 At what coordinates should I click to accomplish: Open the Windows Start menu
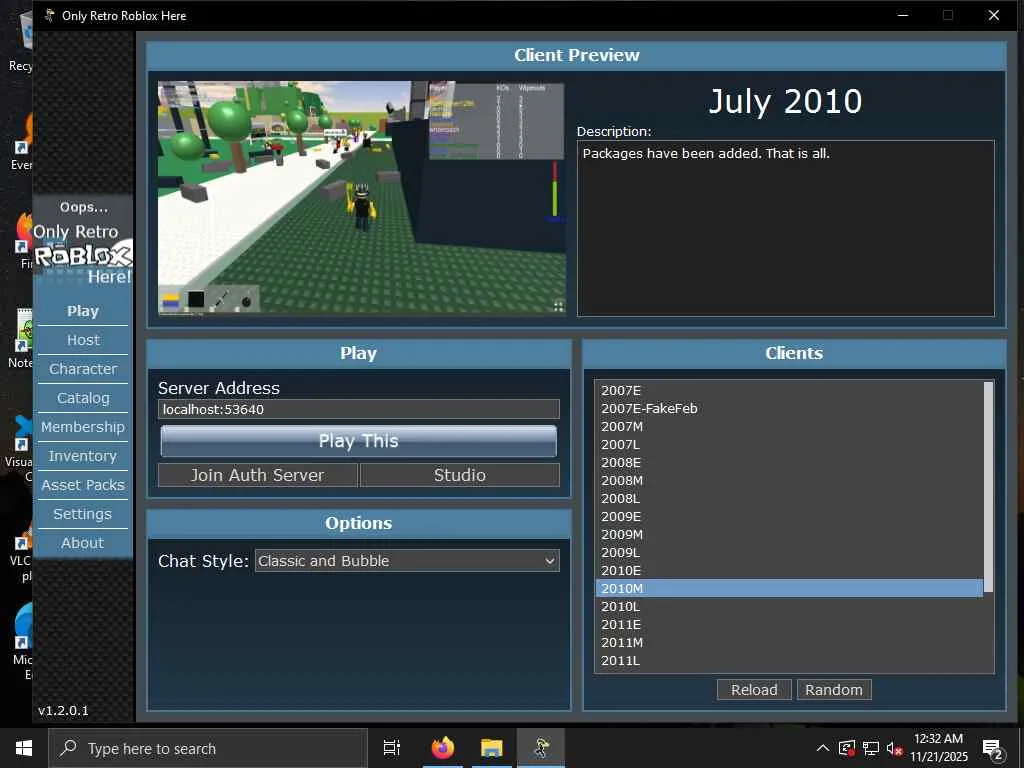[24, 748]
